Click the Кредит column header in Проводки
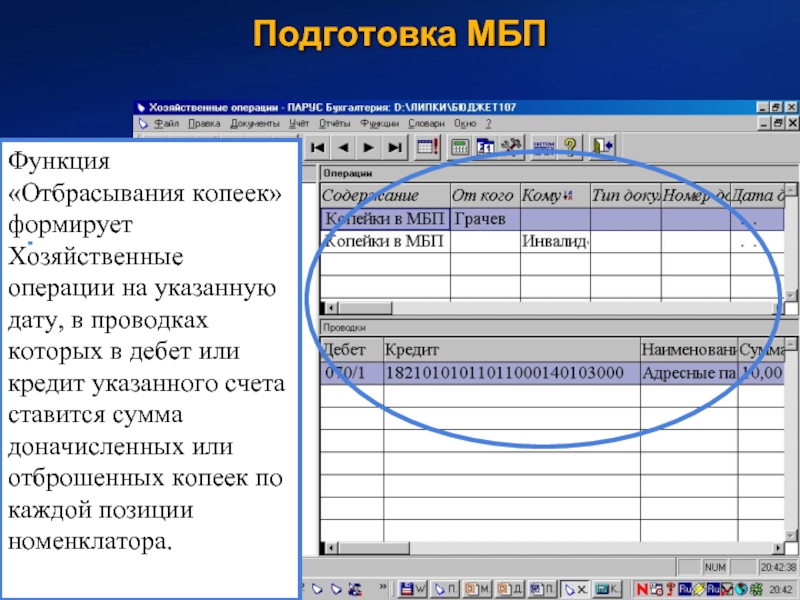 tap(510, 349)
